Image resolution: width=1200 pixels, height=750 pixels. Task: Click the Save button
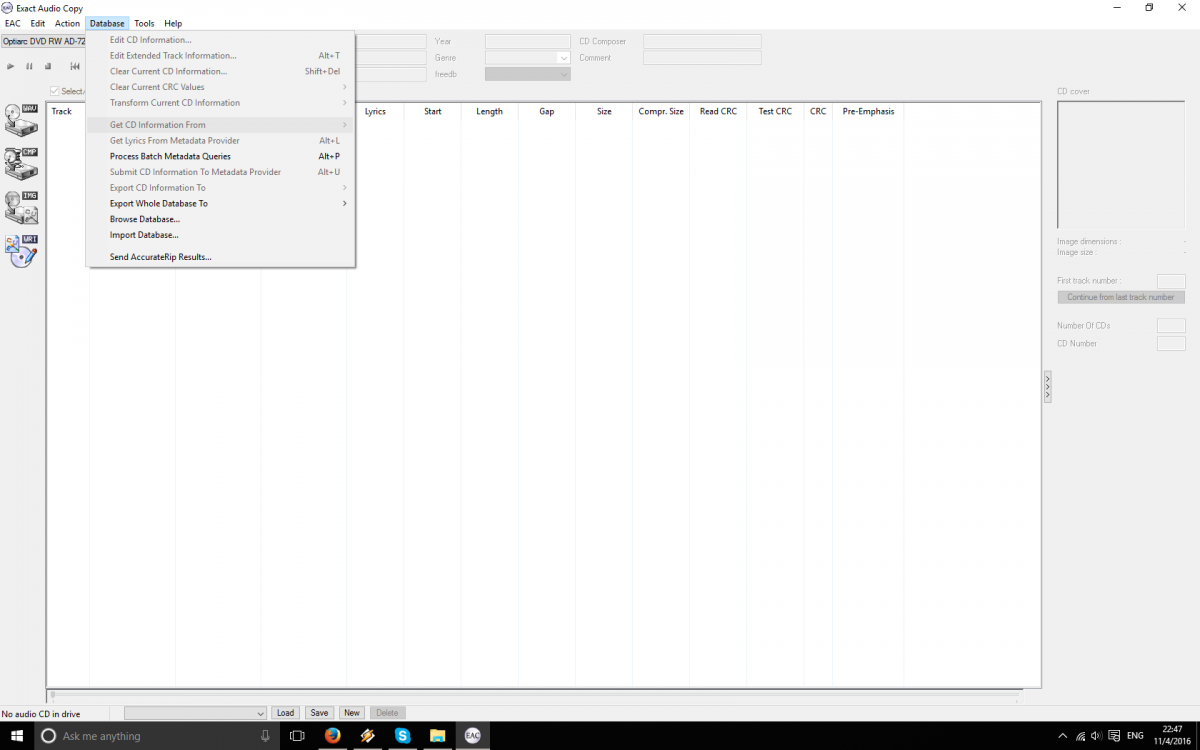(x=319, y=713)
